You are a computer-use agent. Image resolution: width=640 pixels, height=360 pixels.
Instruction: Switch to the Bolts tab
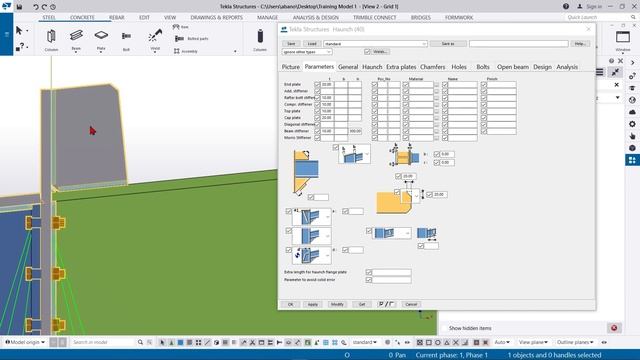point(483,67)
